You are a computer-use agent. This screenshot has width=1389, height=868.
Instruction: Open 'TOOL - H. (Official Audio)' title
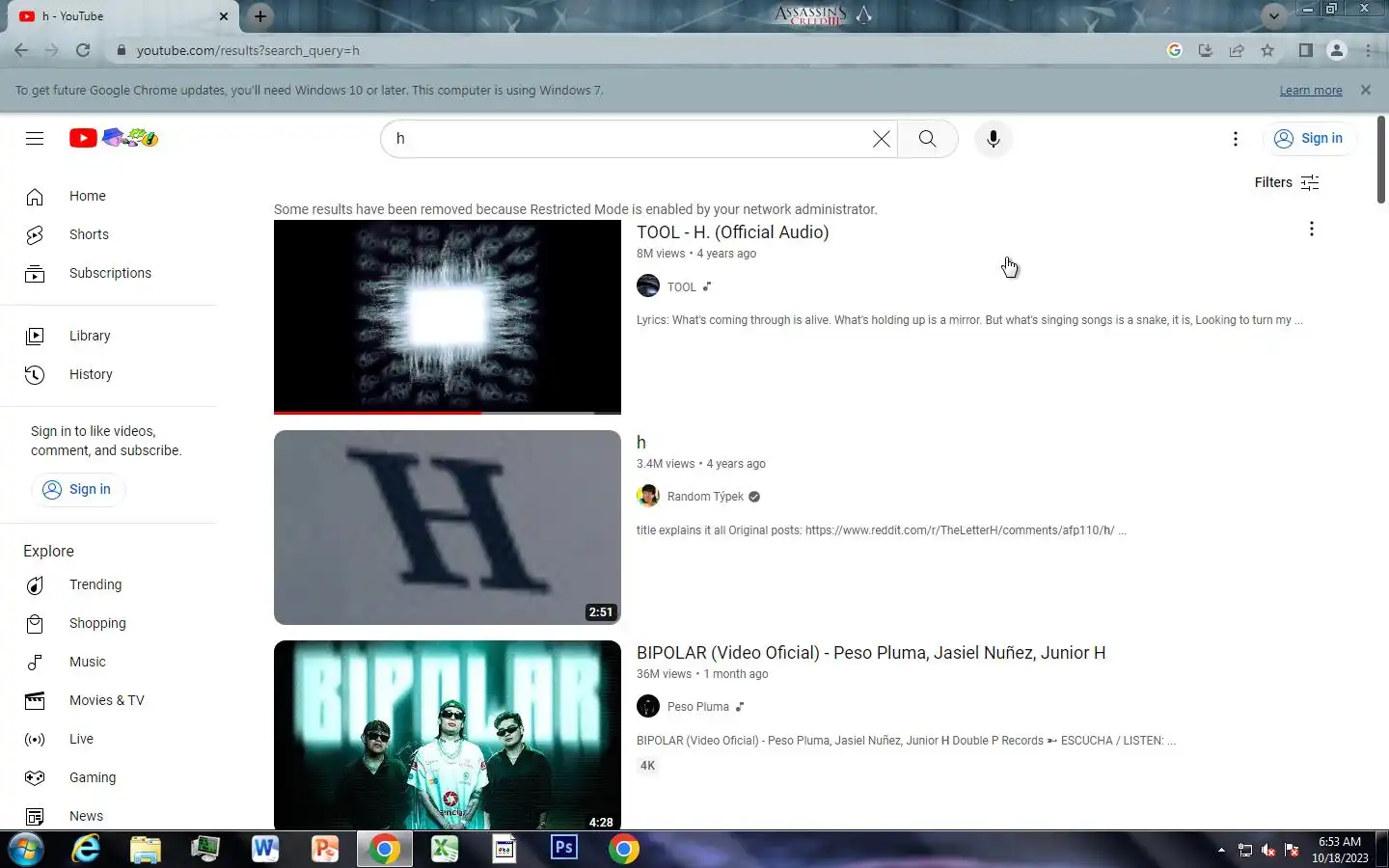click(x=732, y=231)
